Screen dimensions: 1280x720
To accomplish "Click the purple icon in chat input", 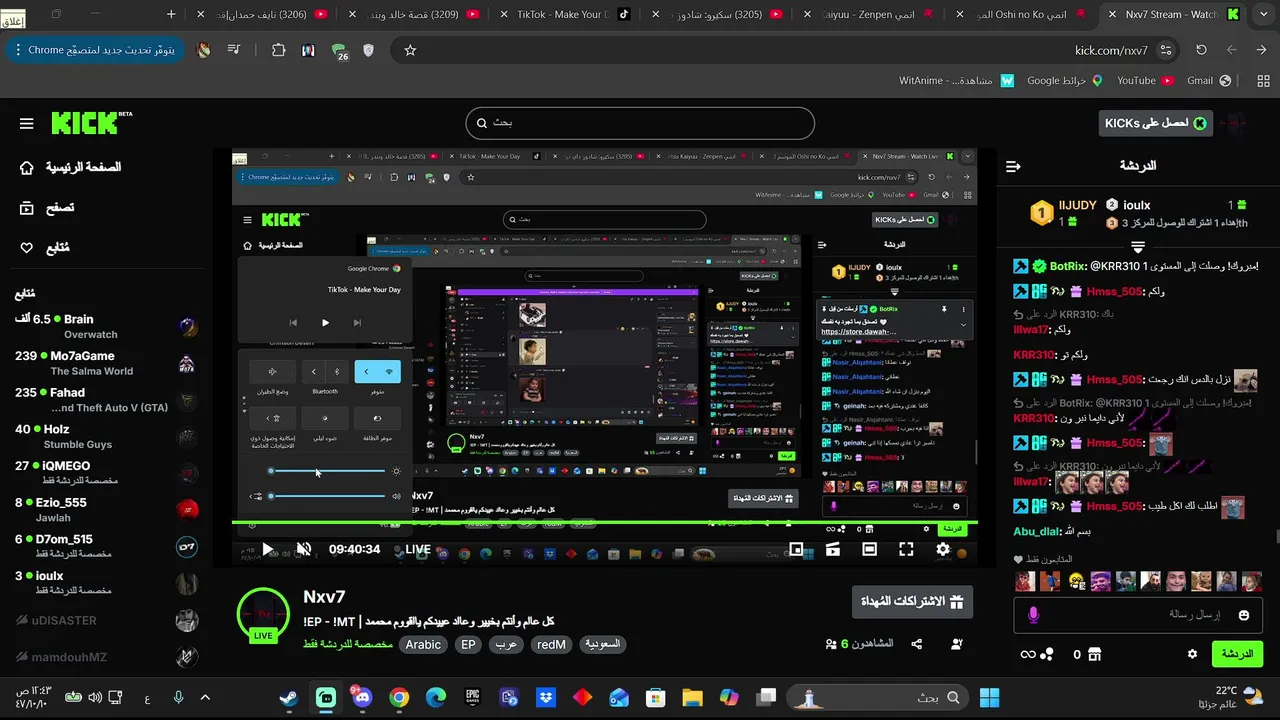I will pyautogui.click(x=1033, y=615).
